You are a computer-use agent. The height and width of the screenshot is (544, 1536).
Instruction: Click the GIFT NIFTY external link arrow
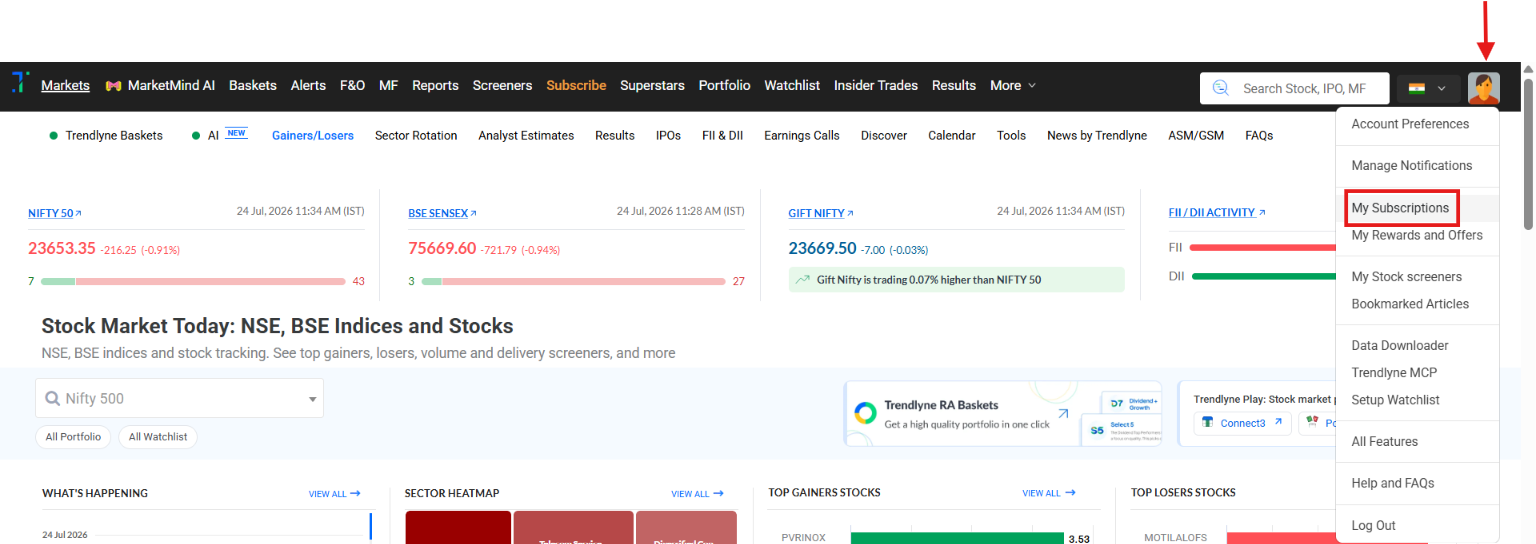pyautogui.click(x=851, y=213)
